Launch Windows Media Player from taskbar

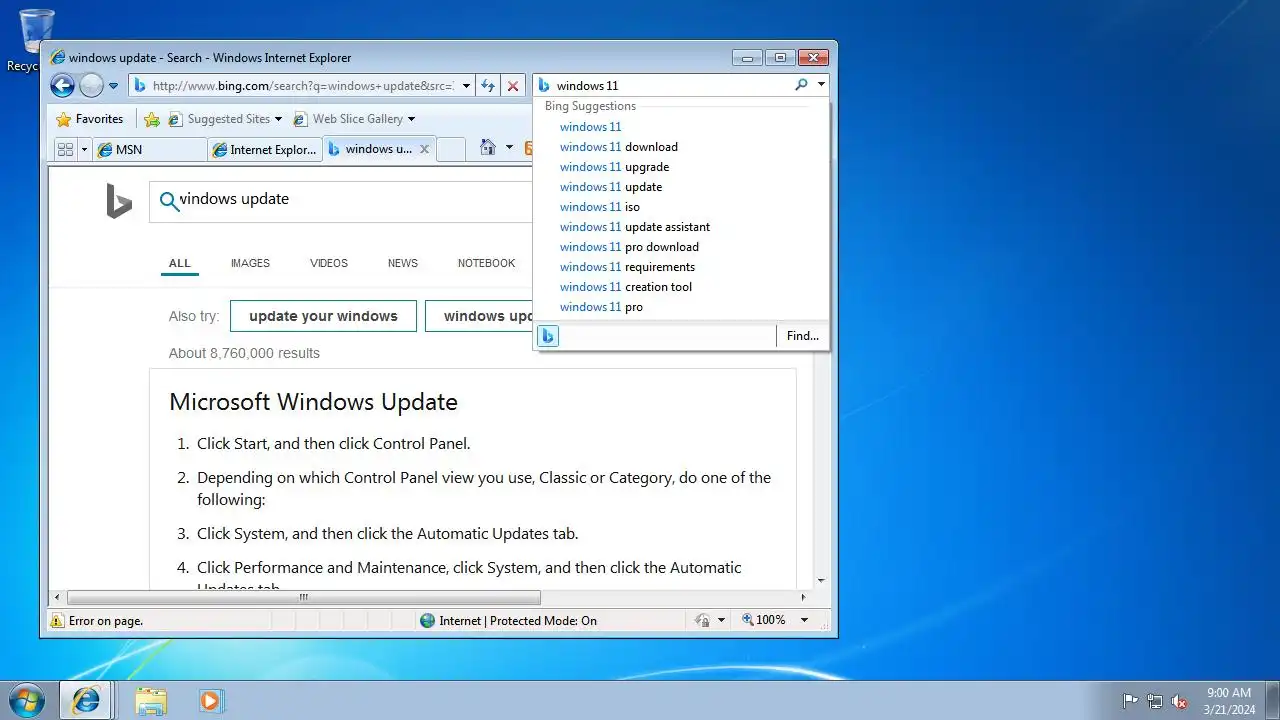[x=210, y=701]
